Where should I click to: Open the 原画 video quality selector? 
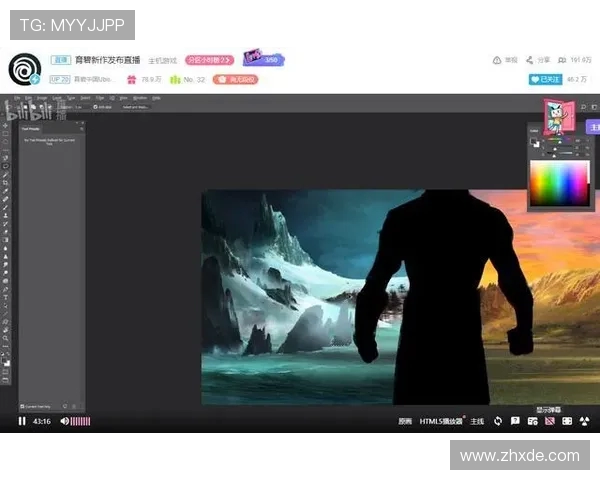[x=404, y=421]
